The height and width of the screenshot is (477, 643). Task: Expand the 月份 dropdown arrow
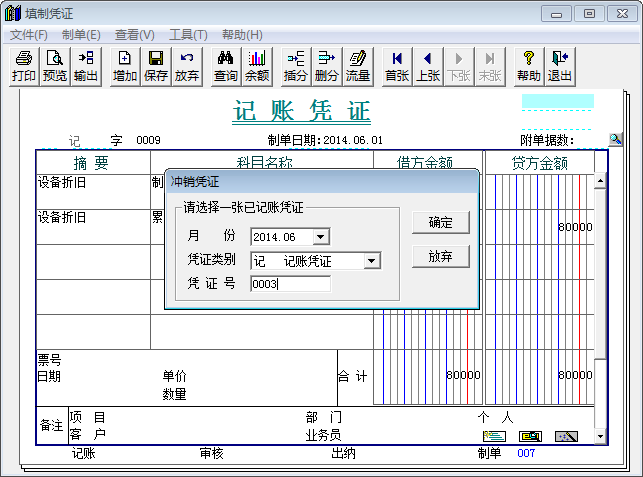click(321, 237)
